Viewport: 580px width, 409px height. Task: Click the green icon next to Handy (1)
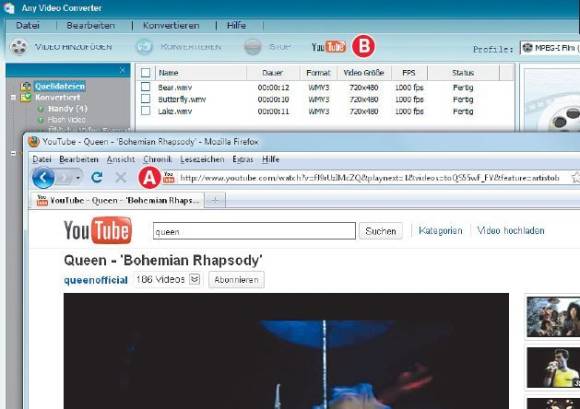(x=41, y=109)
